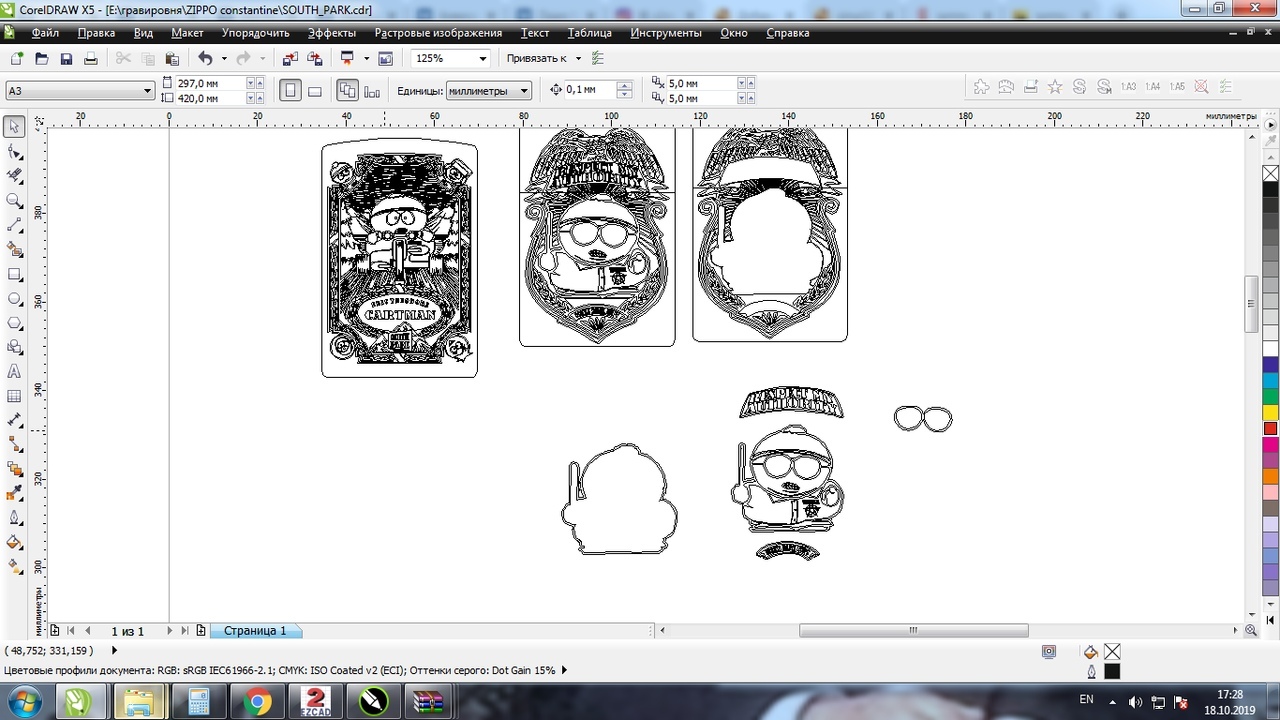Expand the color profile status arrow
Viewport: 1280px width, 720px height.
coord(564,670)
